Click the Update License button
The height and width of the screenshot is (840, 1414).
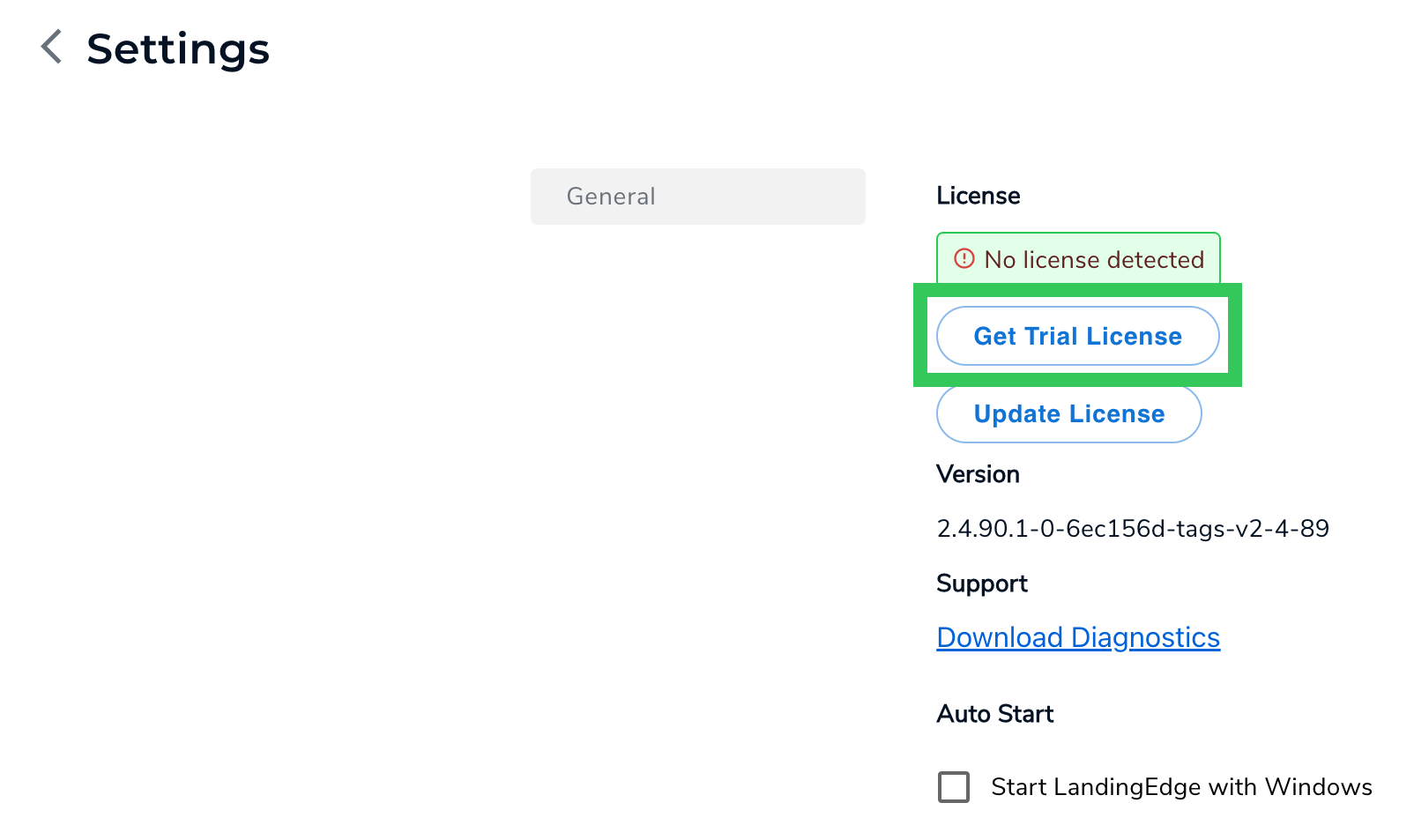tap(1068, 413)
